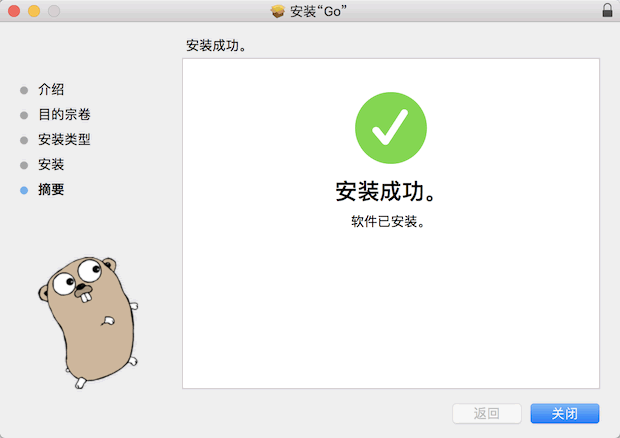620x438 pixels.
Task: Select the 目的宗卷 step label
Action: 64,115
